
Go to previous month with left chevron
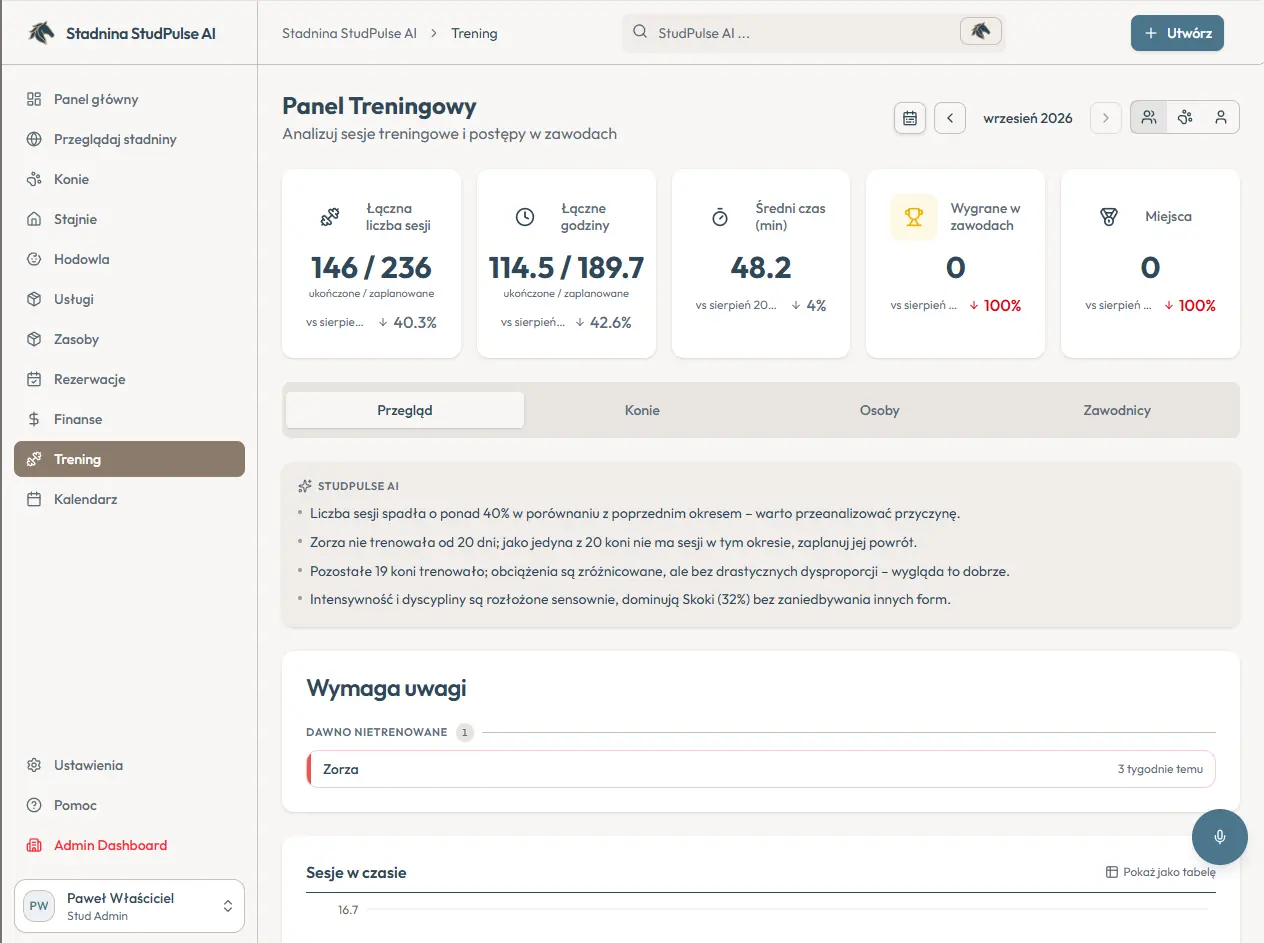pos(950,118)
